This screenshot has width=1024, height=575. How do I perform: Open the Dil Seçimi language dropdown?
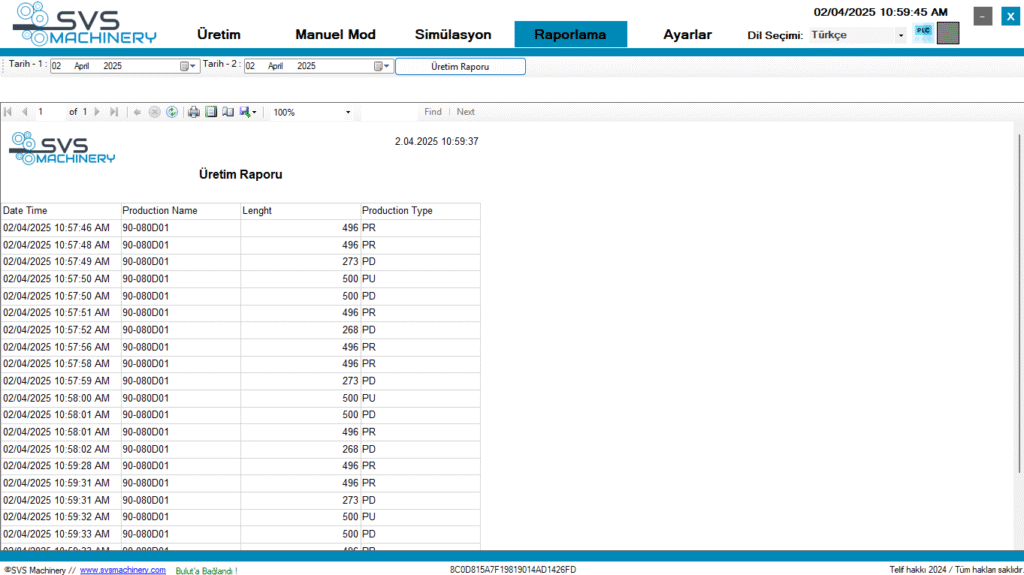[901, 35]
